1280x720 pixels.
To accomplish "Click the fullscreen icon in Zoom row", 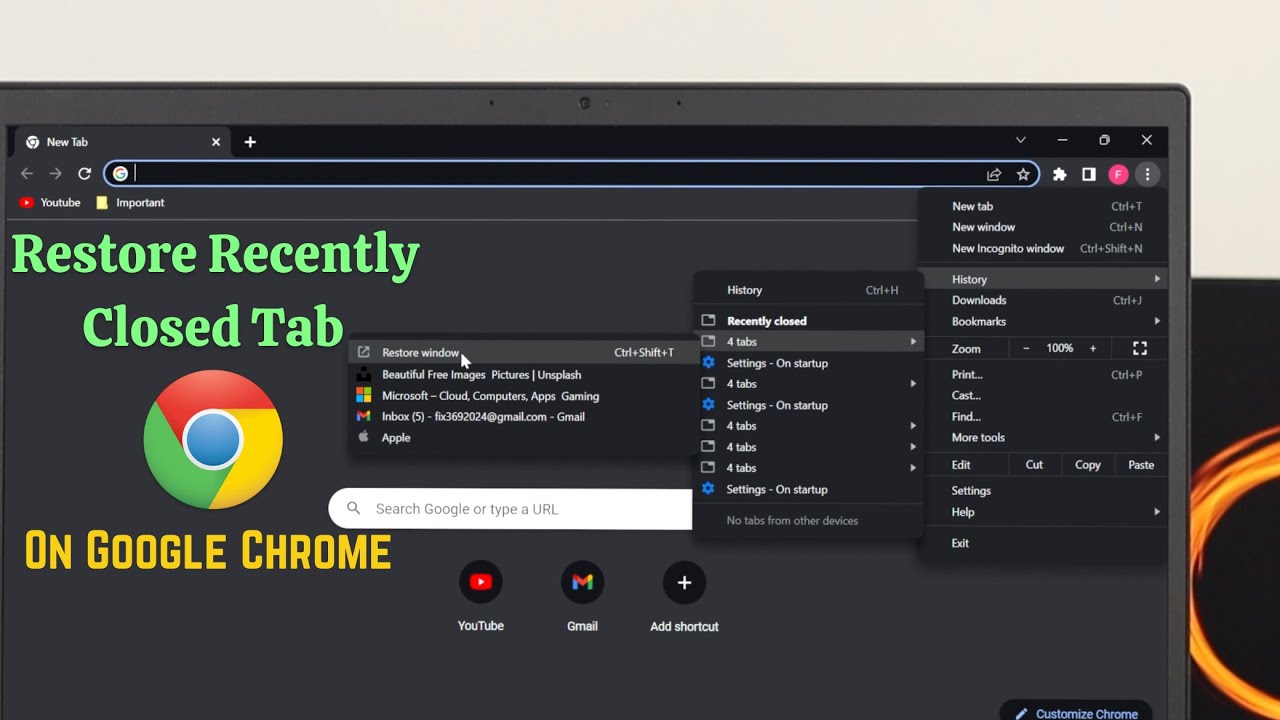I will 1140,348.
